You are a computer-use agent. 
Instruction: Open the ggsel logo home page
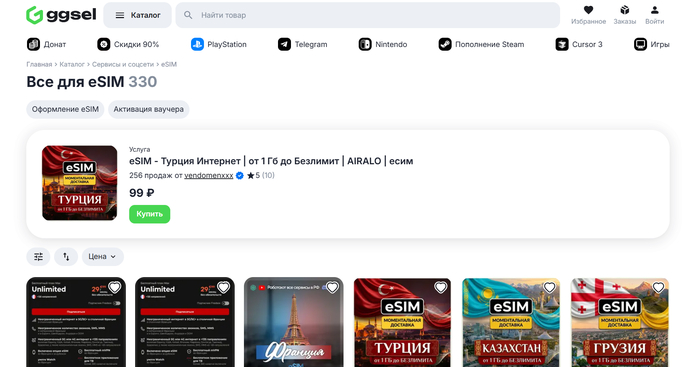pyautogui.click(x=61, y=15)
